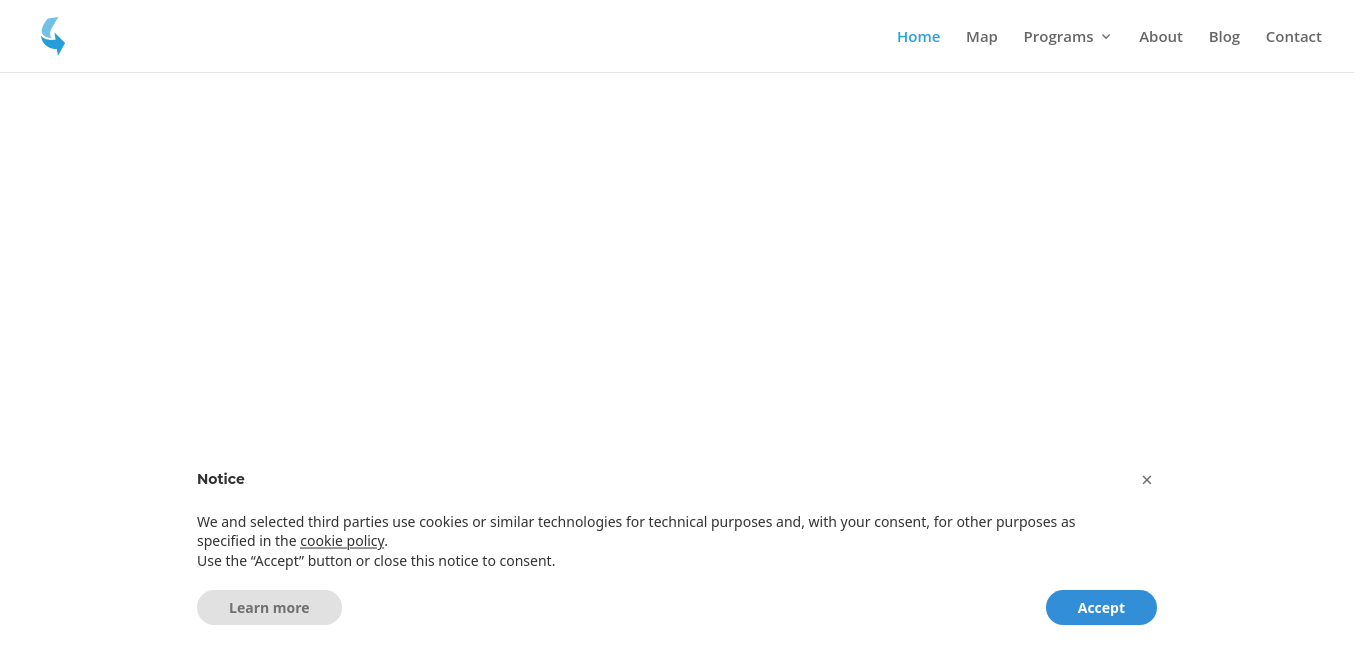Click banner gap between Learn more and Accept
Image resolution: width=1366 pixels, height=651 pixels.
point(694,608)
